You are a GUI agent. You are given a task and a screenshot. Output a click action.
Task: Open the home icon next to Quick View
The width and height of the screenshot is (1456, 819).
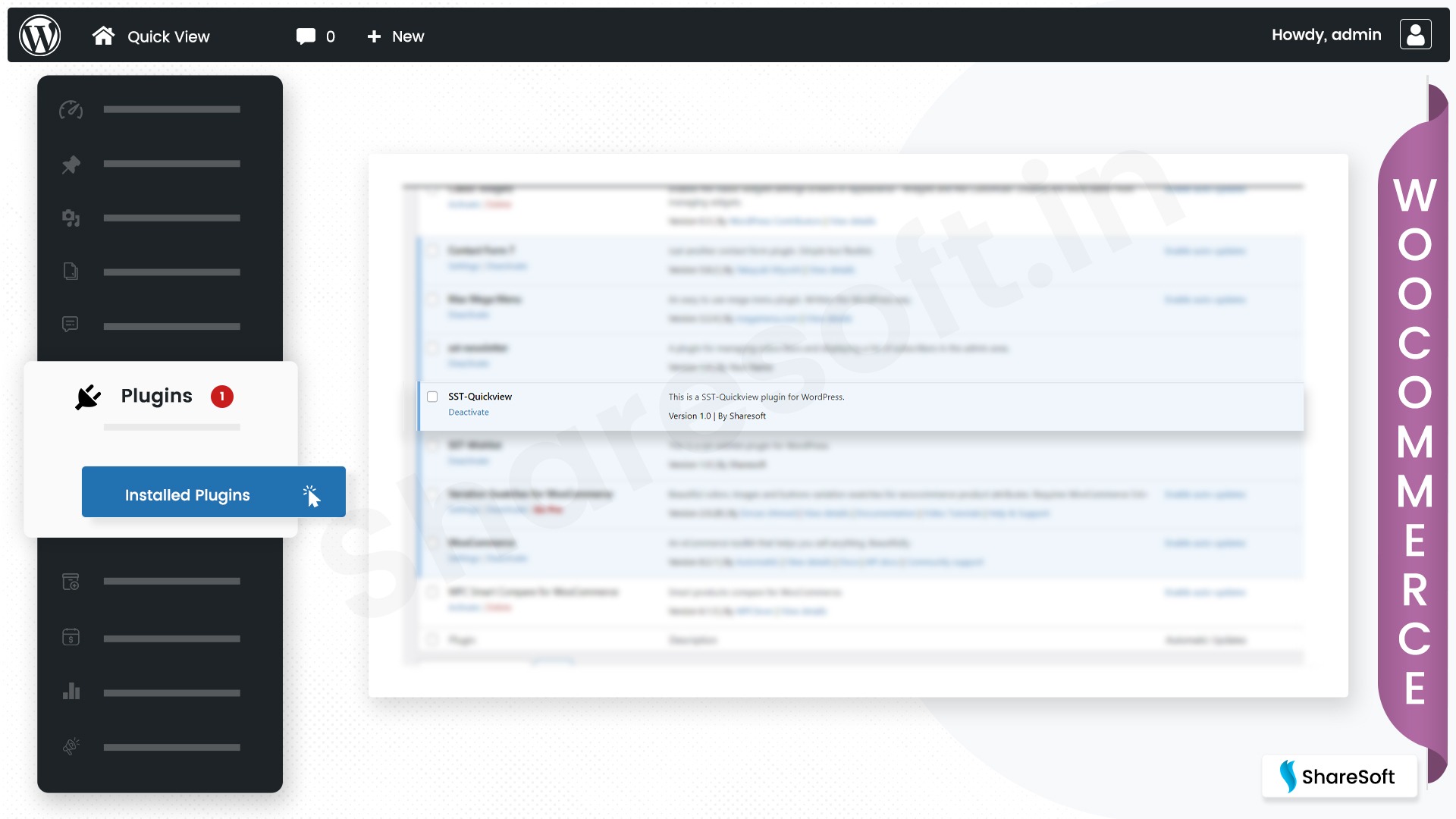point(103,36)
